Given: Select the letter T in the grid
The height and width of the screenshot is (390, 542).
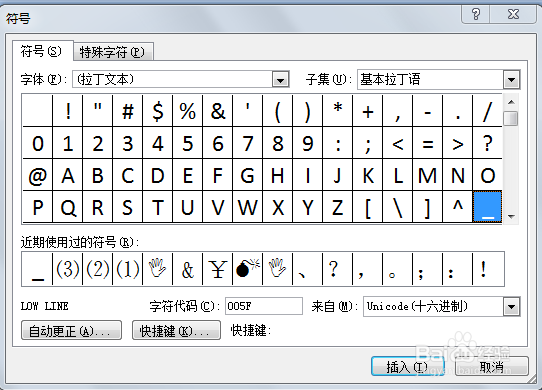Looking at the screenshot, I should pyautogui.click(x=158, y=207).
